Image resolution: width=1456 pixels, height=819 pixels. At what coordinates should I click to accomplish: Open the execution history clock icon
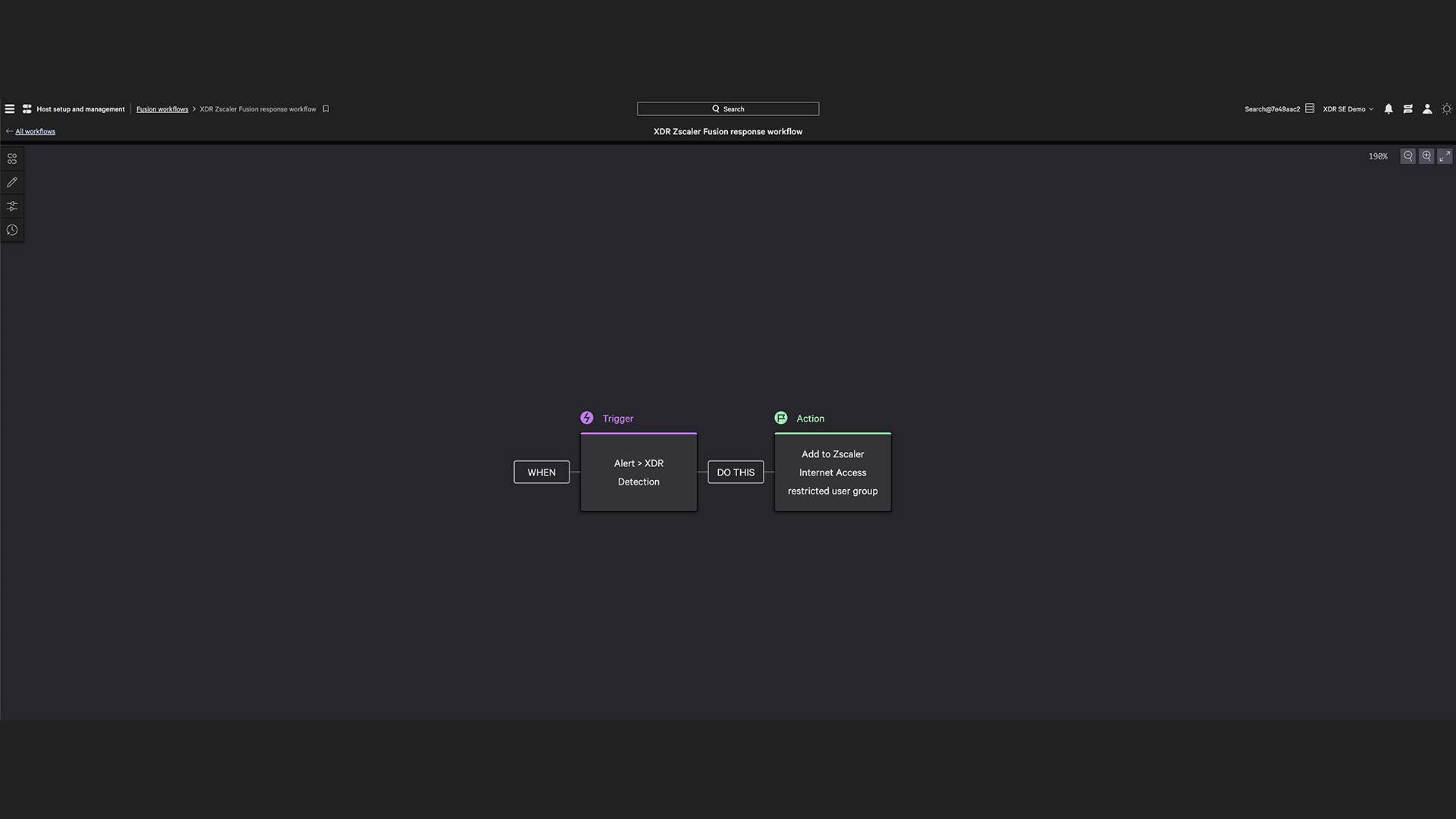[12, 231]
